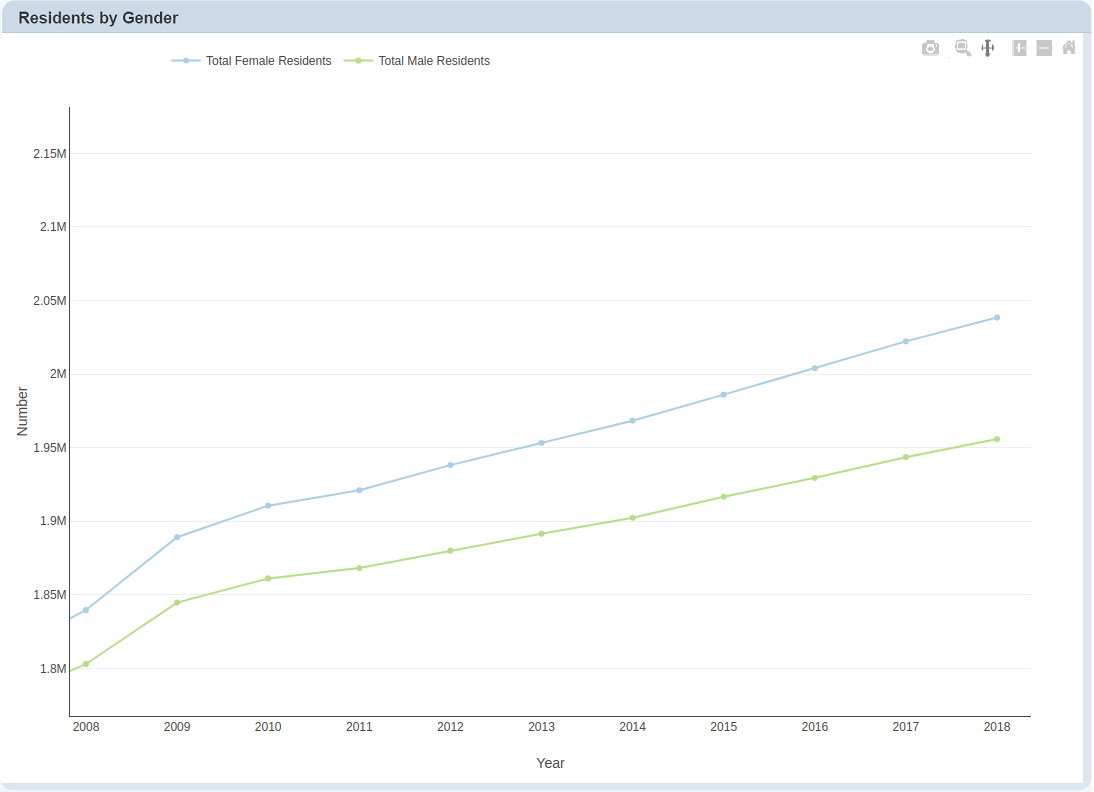This screenshot has height=792, width=1094.
Task: Click the green legend line marker
Action: tap(359, 61)
